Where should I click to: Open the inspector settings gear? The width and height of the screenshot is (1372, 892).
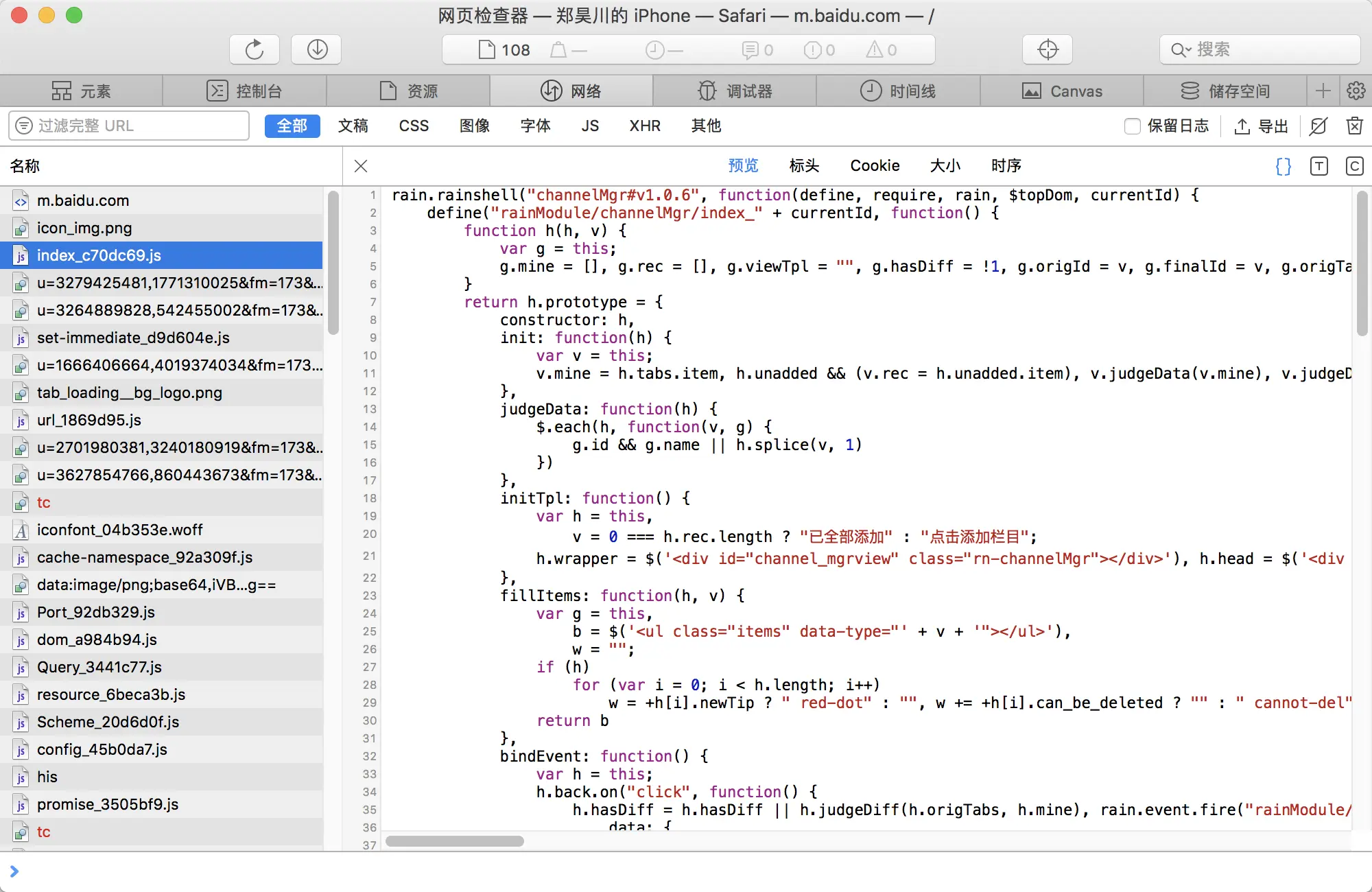coord(1356,91)
